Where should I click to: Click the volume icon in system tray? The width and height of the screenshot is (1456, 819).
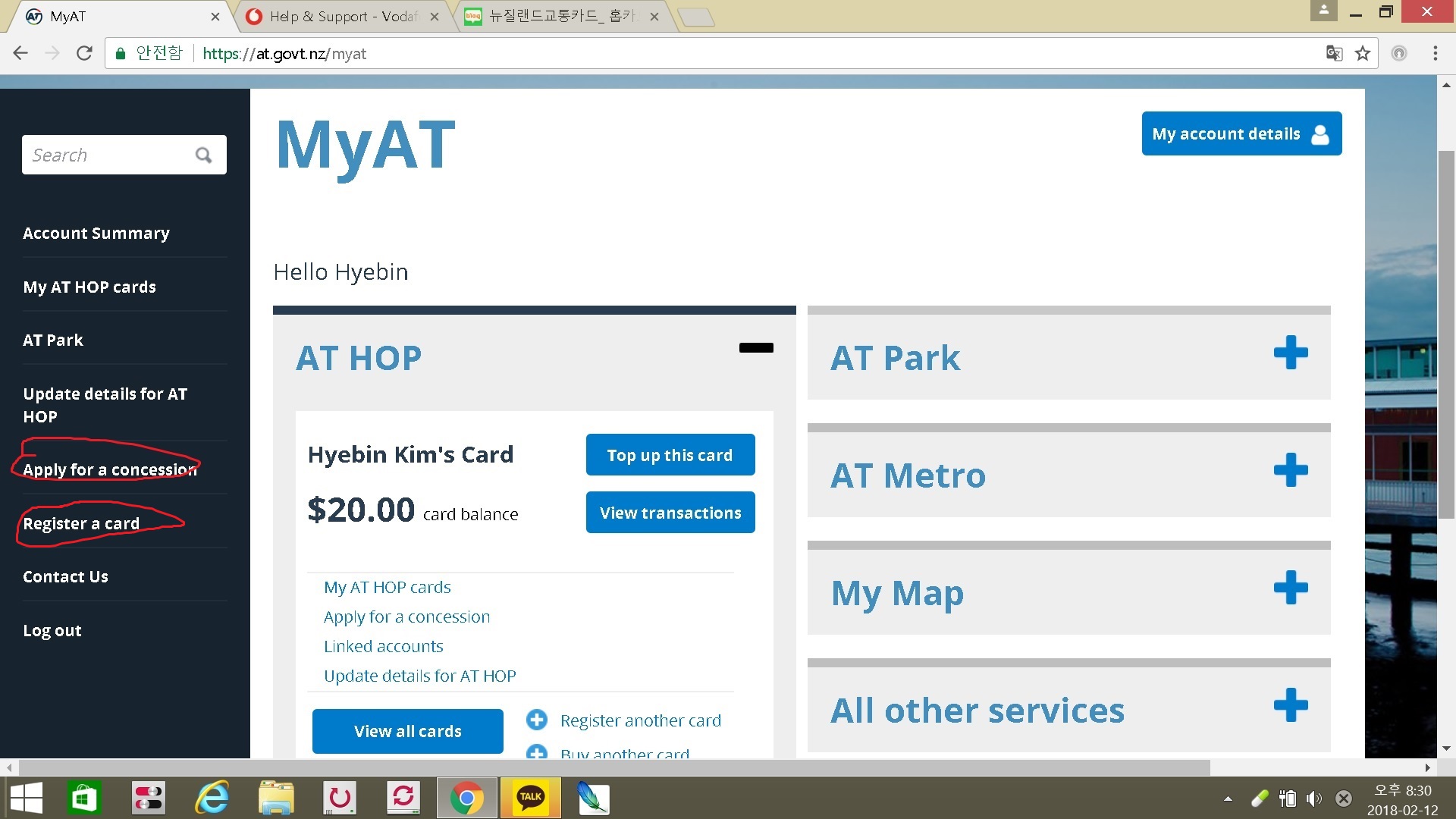[1313, 799]
